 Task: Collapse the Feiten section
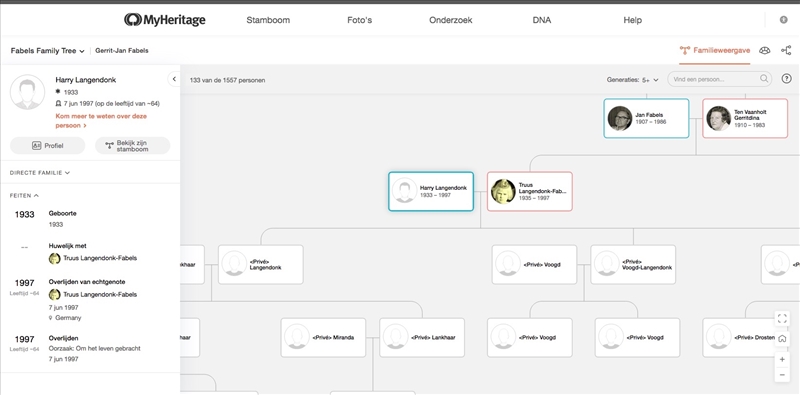[24, 195]
